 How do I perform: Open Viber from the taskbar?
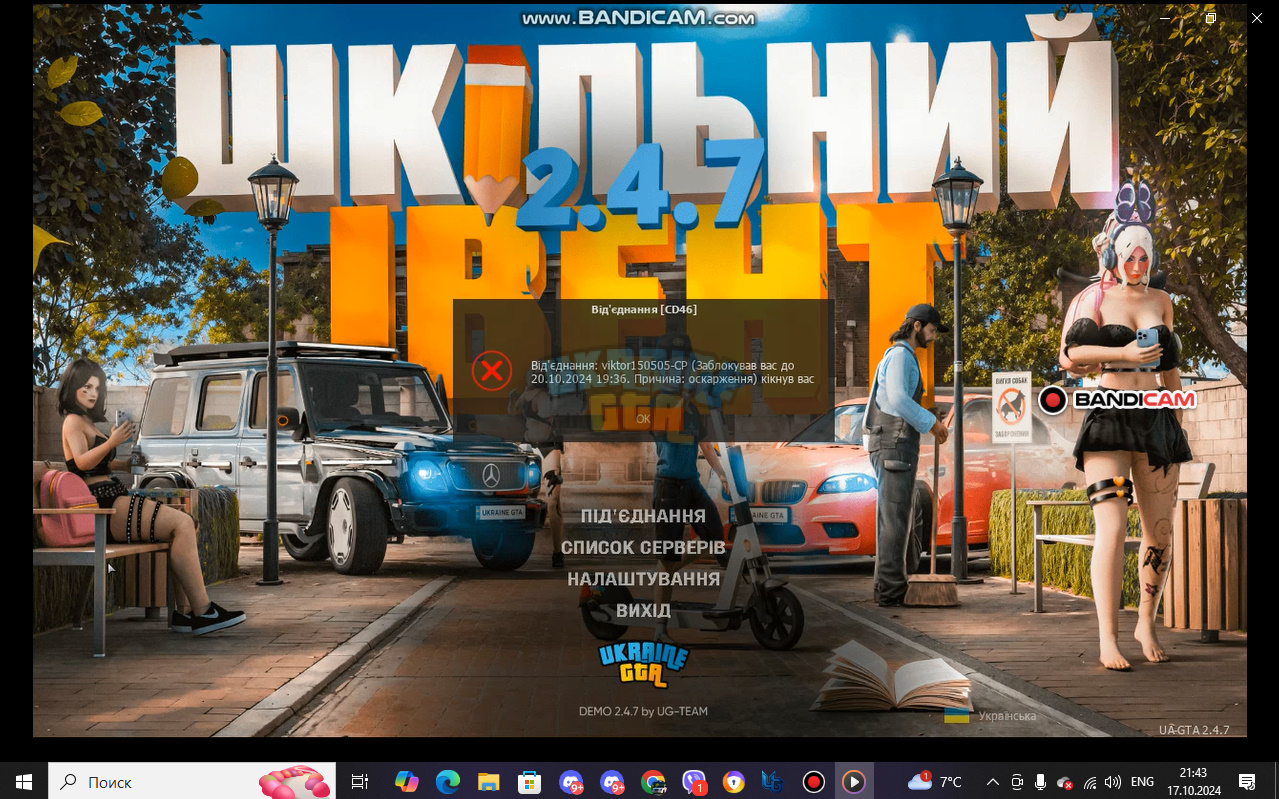pos(693,781)
